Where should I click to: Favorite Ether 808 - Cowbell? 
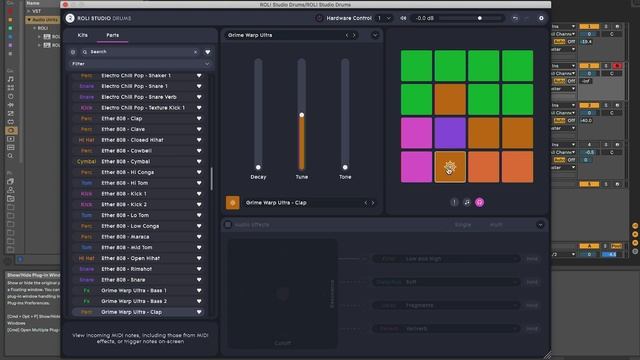pyautogui.click(x=199, y=151)
